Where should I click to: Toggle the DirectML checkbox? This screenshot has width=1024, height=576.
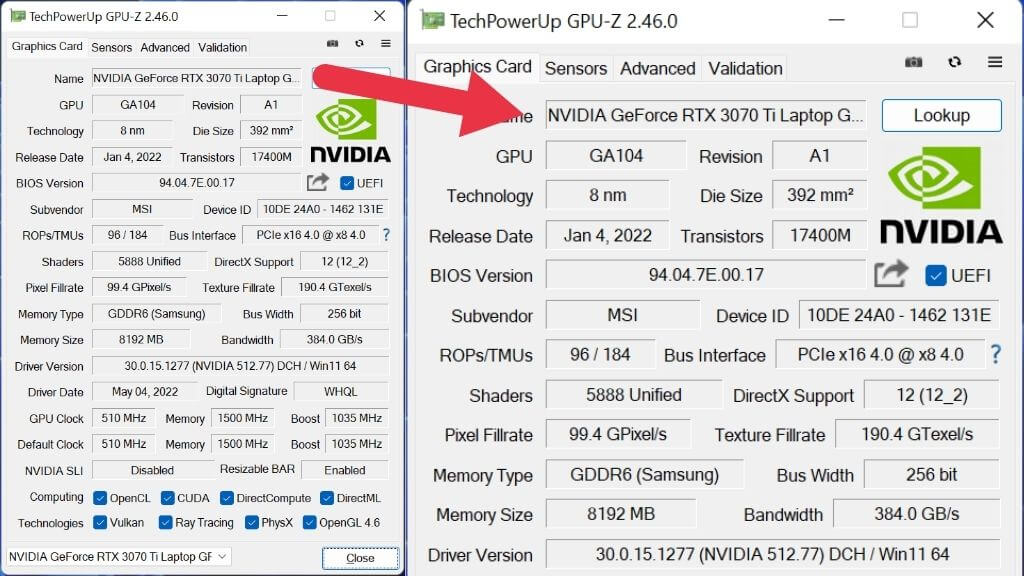(327, 498)
